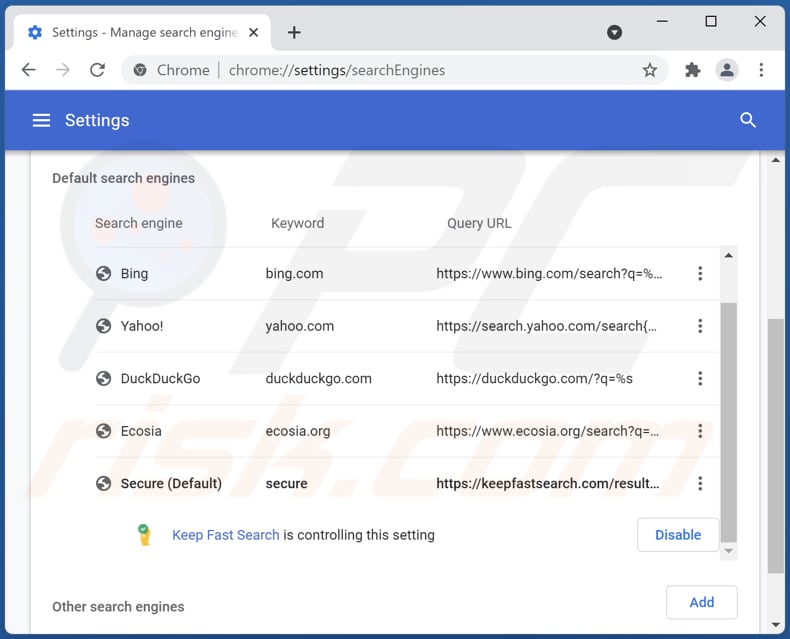Open Chrome's three-dot main menu
Screen dimensions: 790x639
coord(761,70)
